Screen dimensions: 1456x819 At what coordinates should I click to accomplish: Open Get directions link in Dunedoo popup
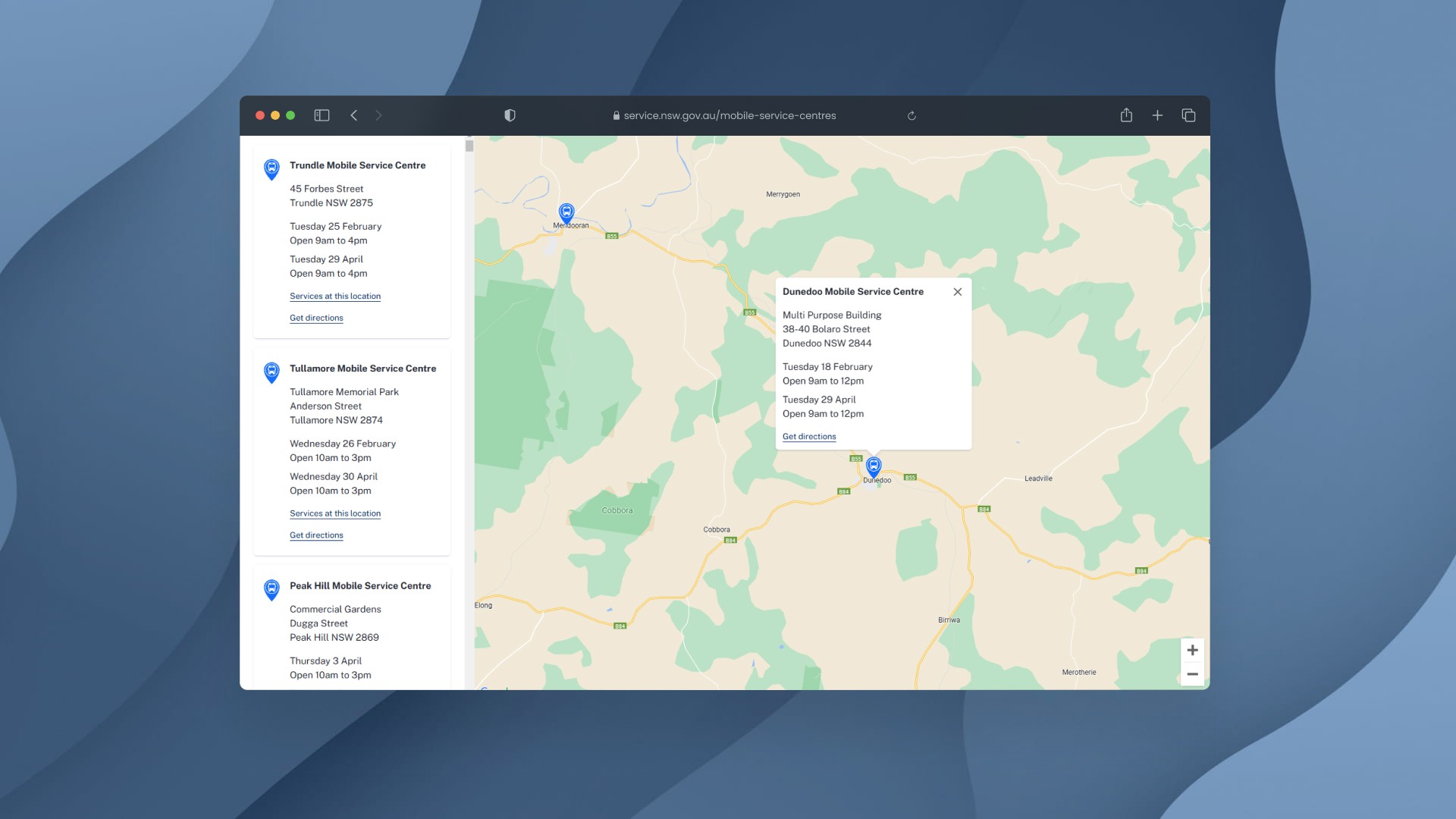[809, 437]
